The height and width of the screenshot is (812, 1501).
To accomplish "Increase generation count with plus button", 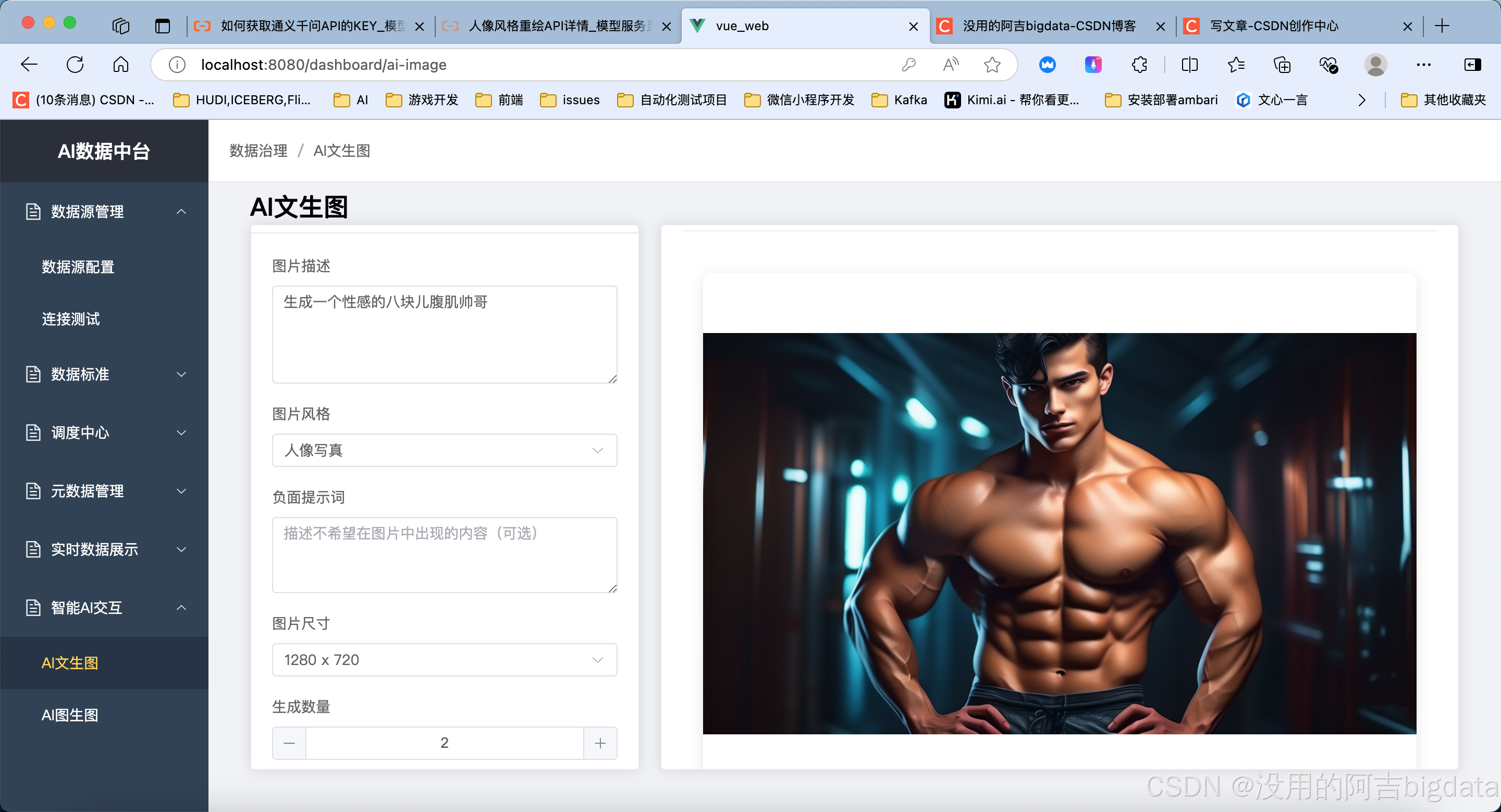I will (x=600, y=743).
